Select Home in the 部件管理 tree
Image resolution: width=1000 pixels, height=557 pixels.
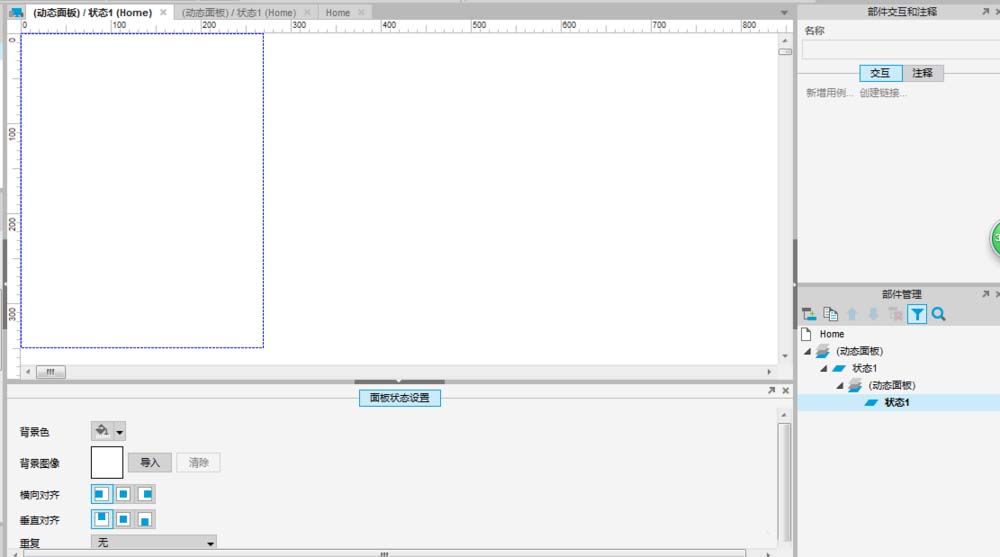832,334
